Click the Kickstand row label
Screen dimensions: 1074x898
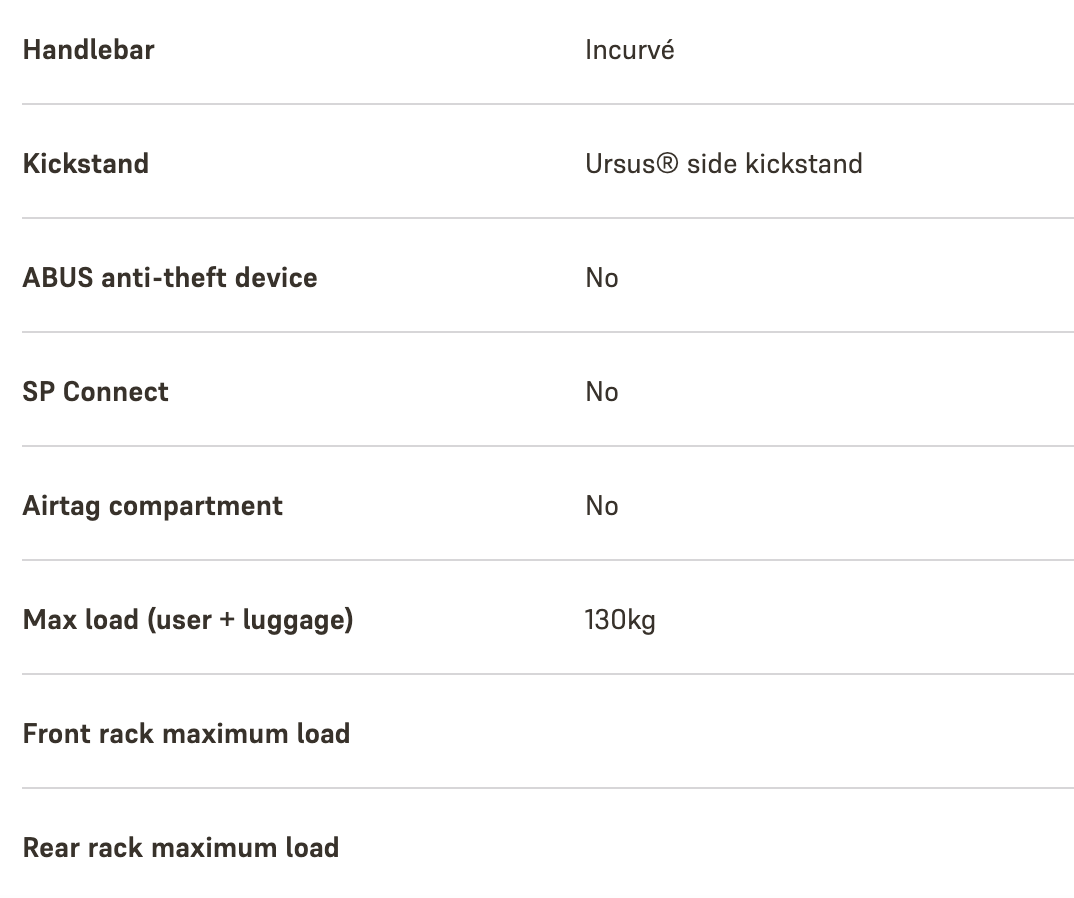85,164
